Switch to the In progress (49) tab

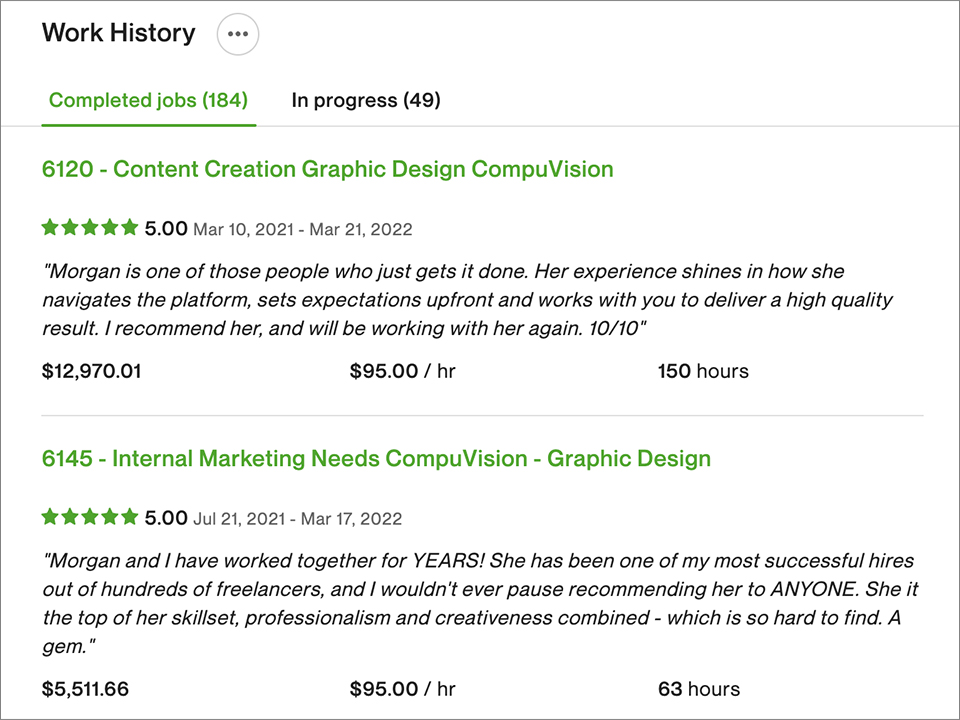pyautogui.click(x=366, y=100)
